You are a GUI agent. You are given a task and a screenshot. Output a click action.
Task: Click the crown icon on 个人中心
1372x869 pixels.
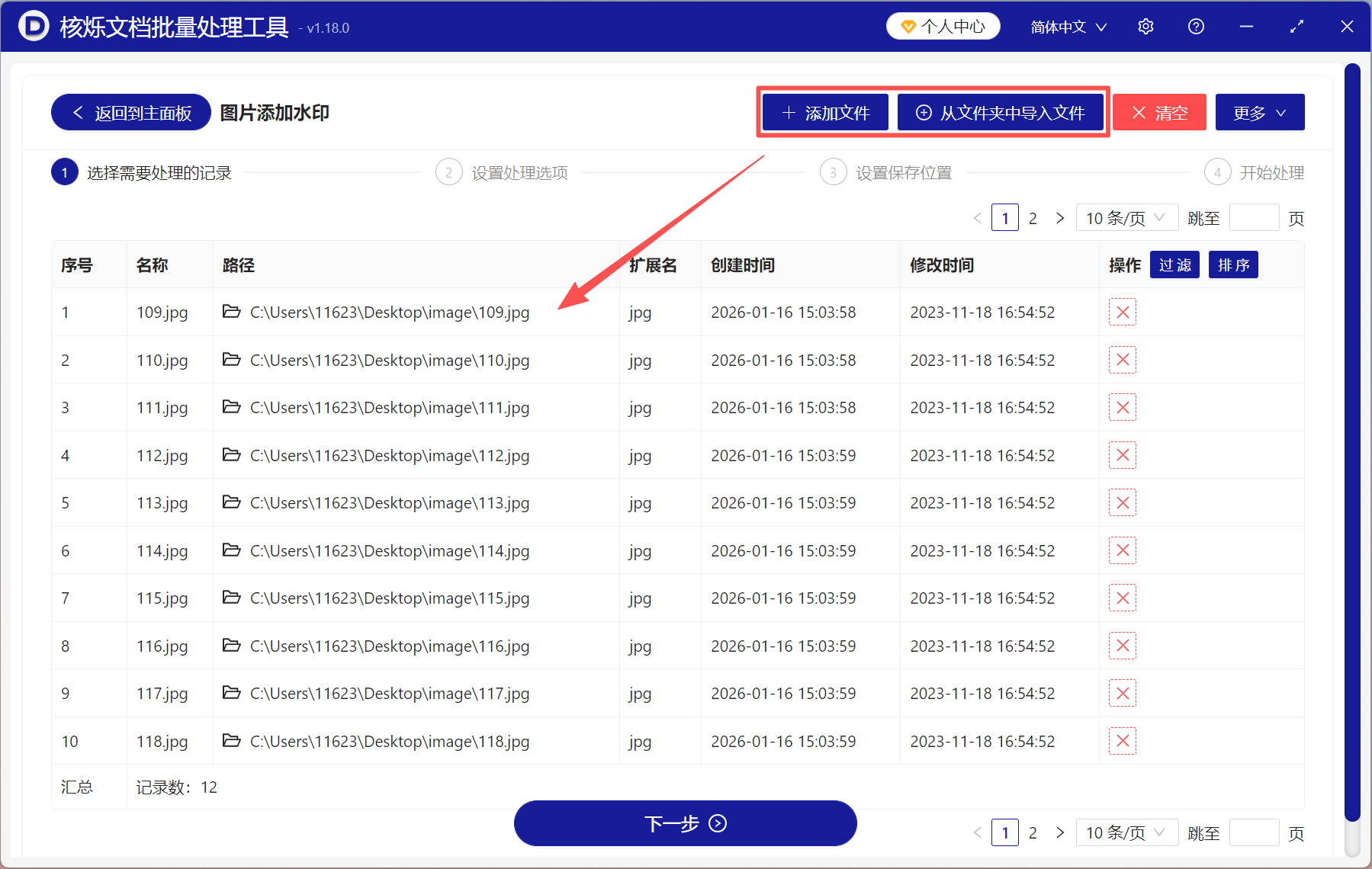[908, 25]
